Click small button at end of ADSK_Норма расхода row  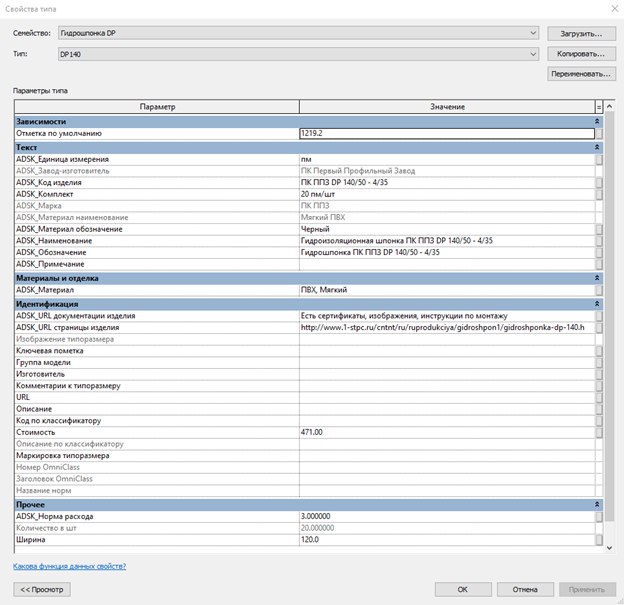coord(599,516)
